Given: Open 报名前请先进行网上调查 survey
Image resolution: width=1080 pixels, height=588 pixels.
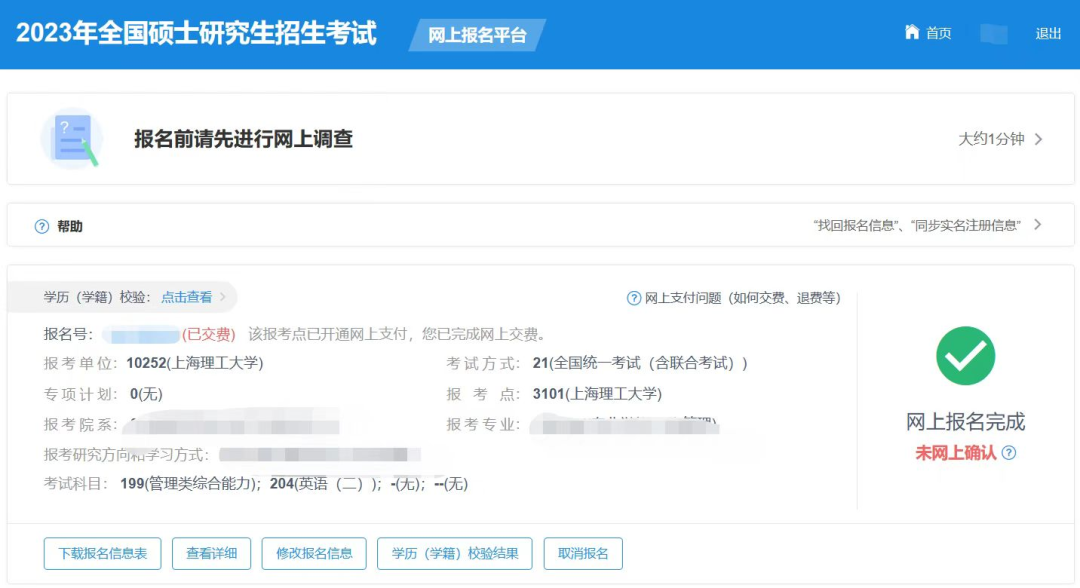Looking at the screenshot, I should [x=243, y=139].
